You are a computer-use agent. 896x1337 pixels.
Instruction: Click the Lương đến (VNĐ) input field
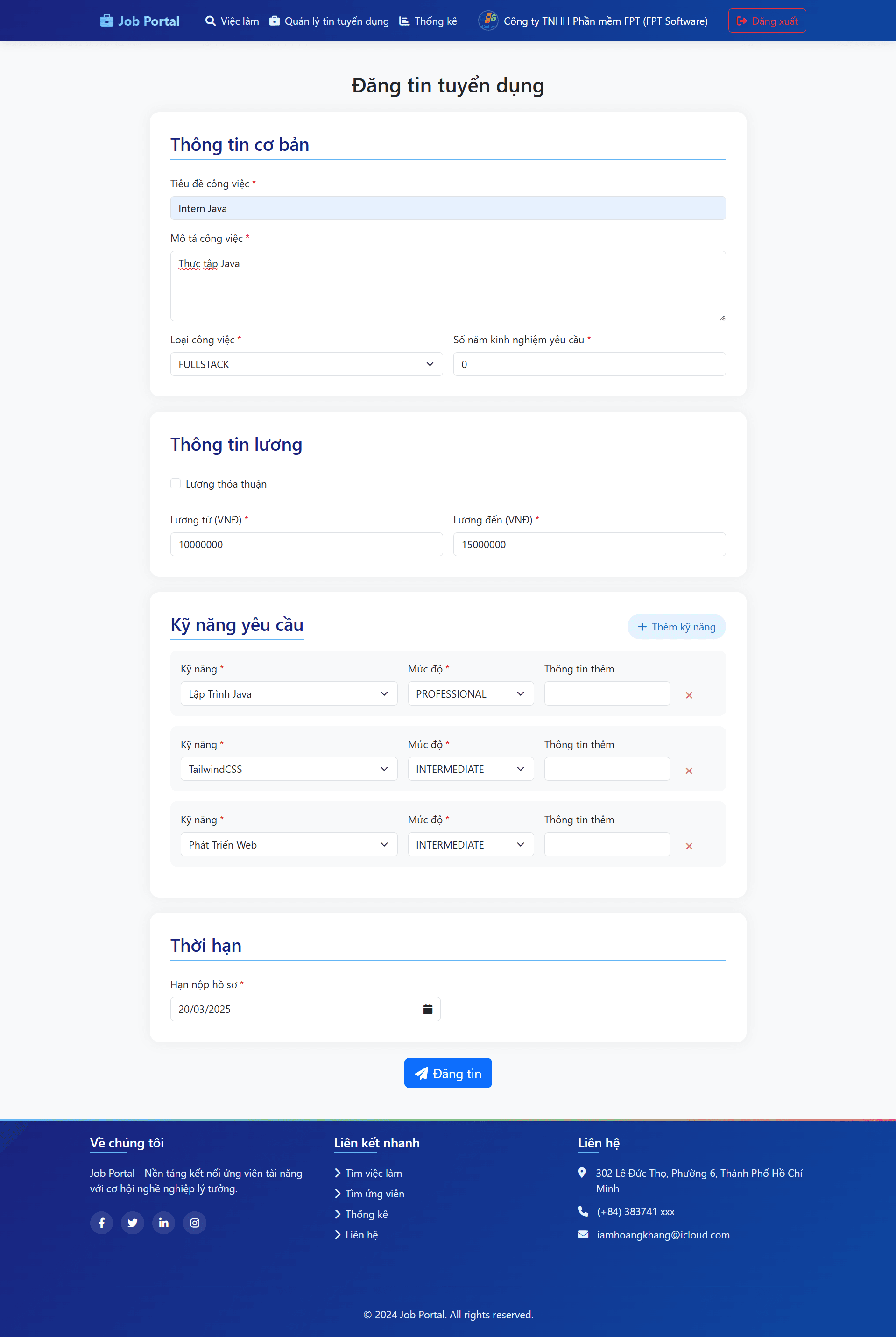point(589,544)
